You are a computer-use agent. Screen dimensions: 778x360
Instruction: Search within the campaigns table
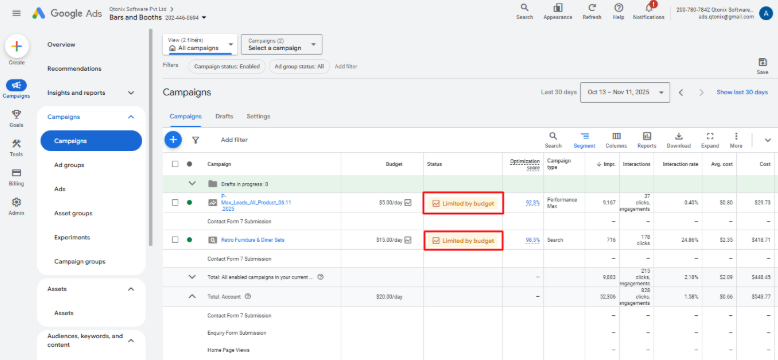(553, 140)
